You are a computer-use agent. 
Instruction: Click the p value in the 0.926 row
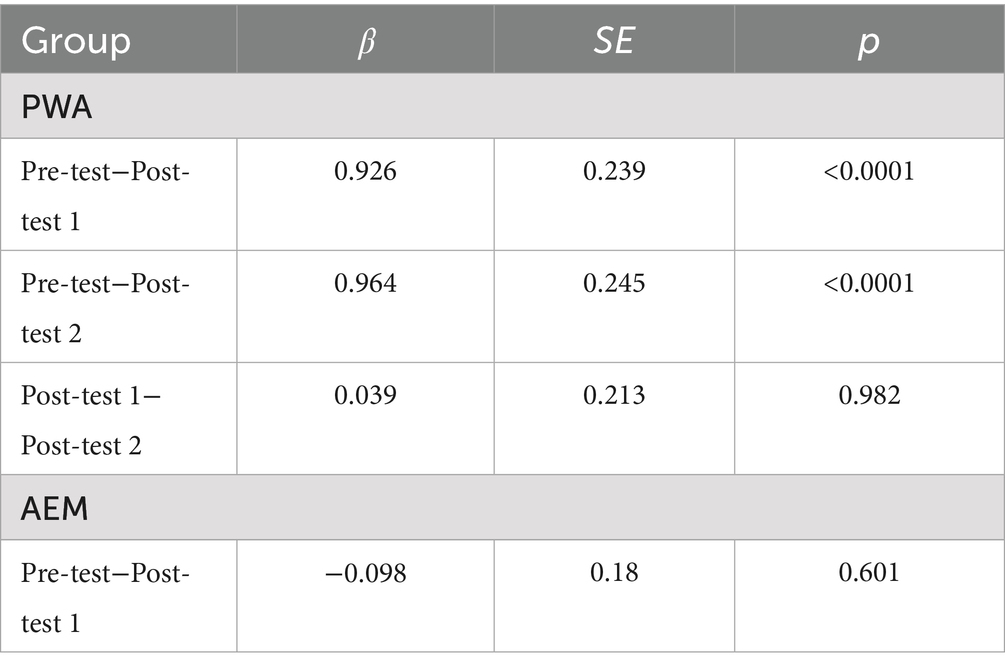coord(868,172)
